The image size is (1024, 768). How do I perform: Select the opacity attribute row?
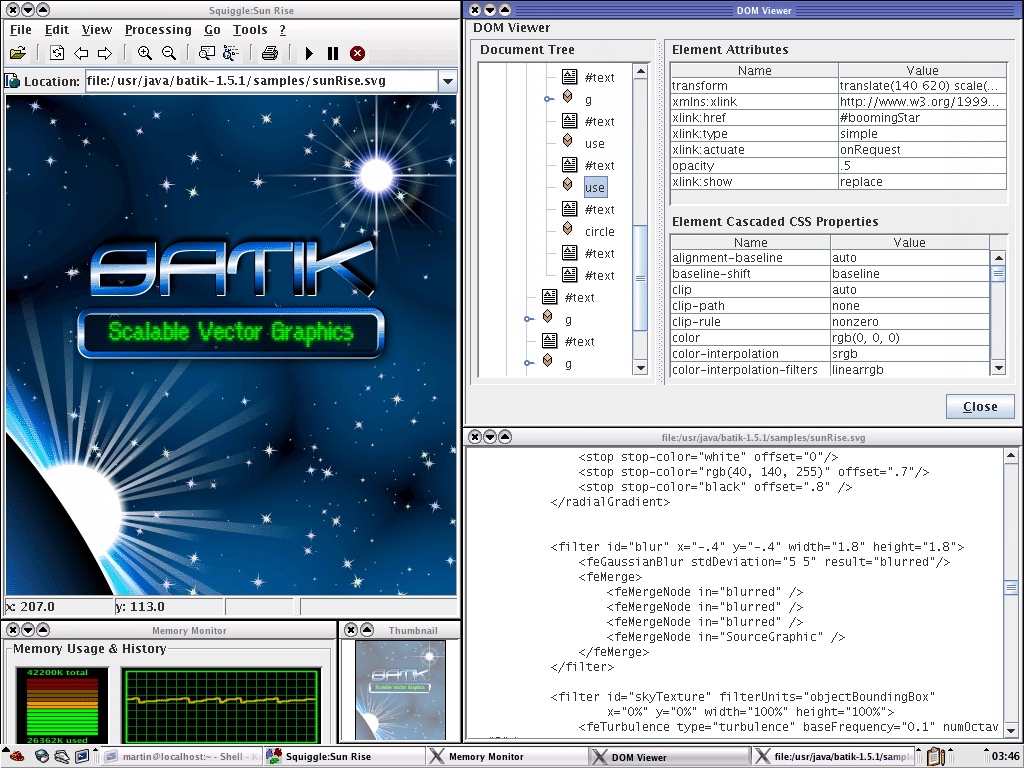(x=839, y=166)
